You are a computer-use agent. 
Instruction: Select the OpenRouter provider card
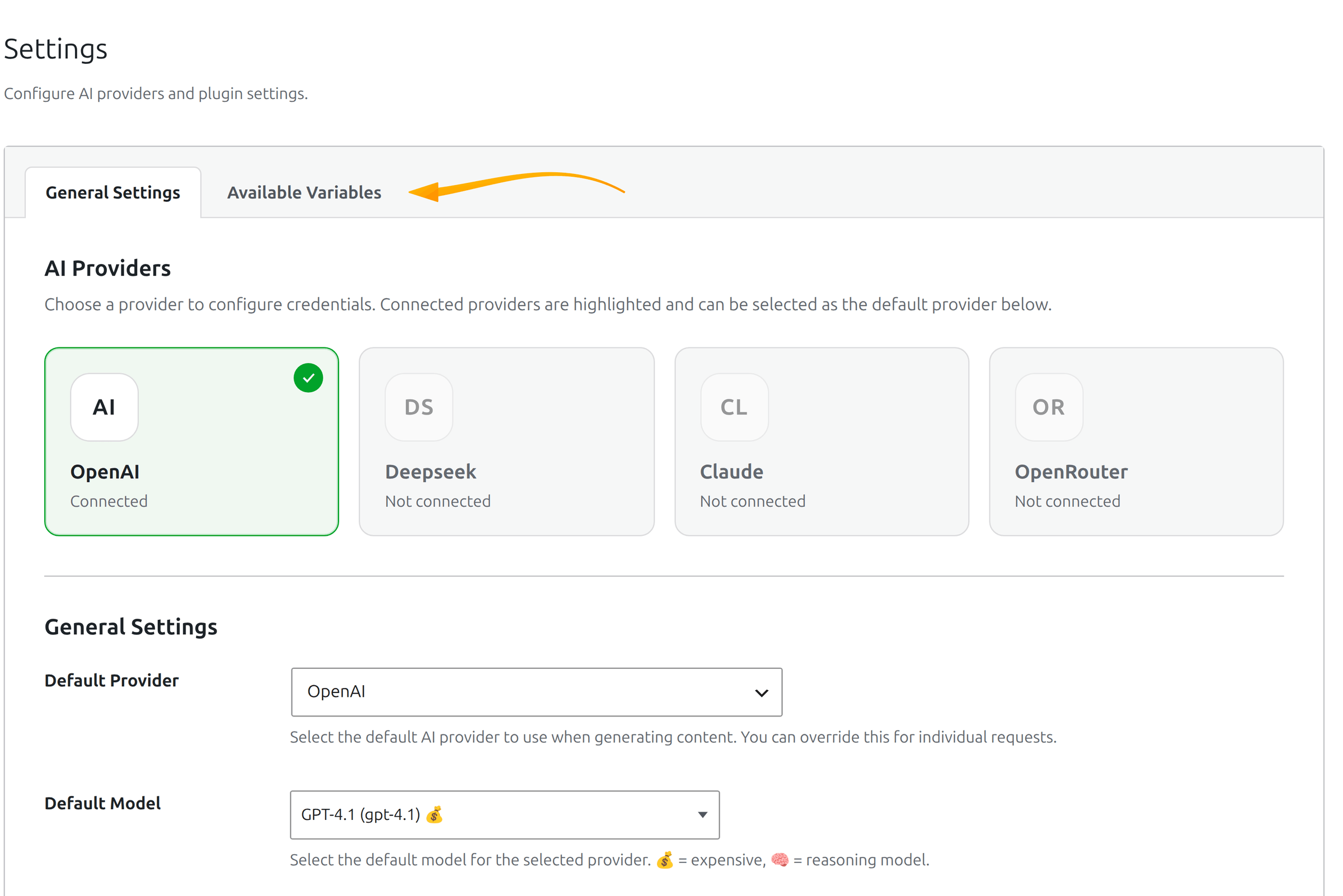point(1137,442)
